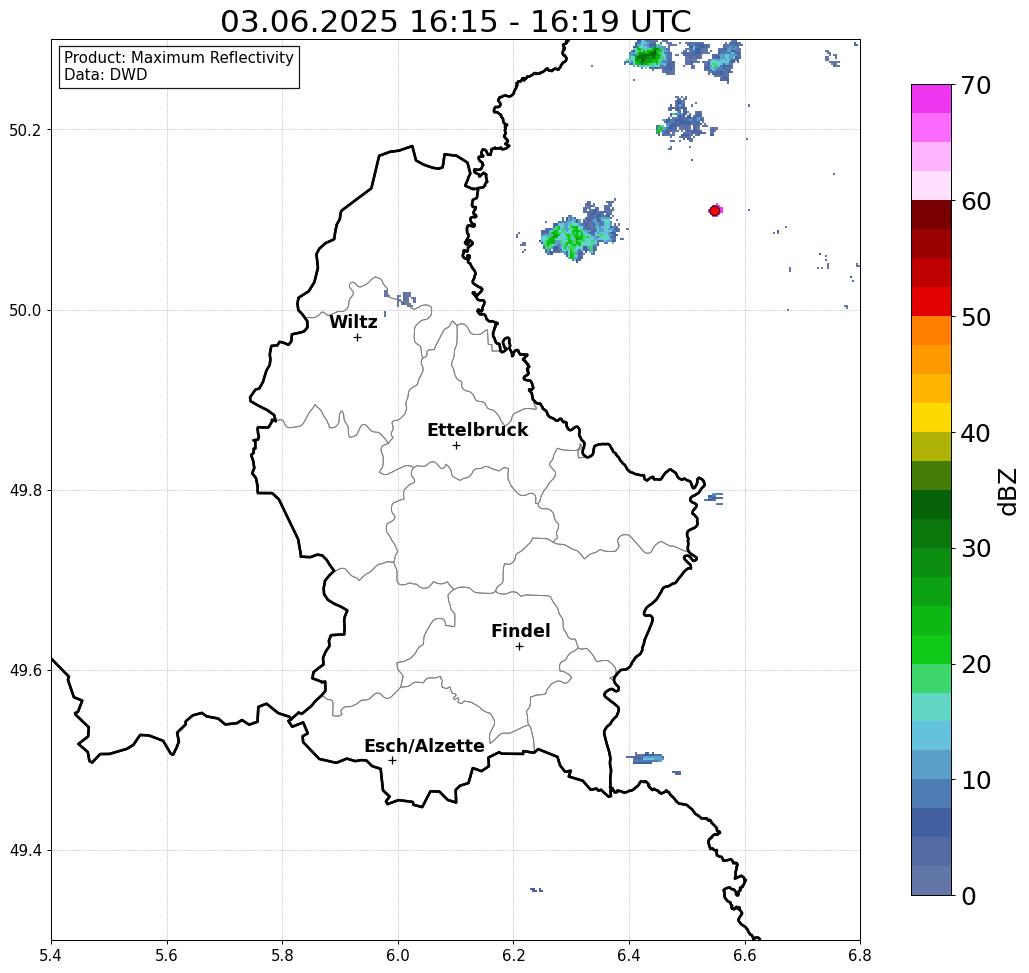
Task: Click the "6.8" longitude axis label
Action: pos(860,955)
